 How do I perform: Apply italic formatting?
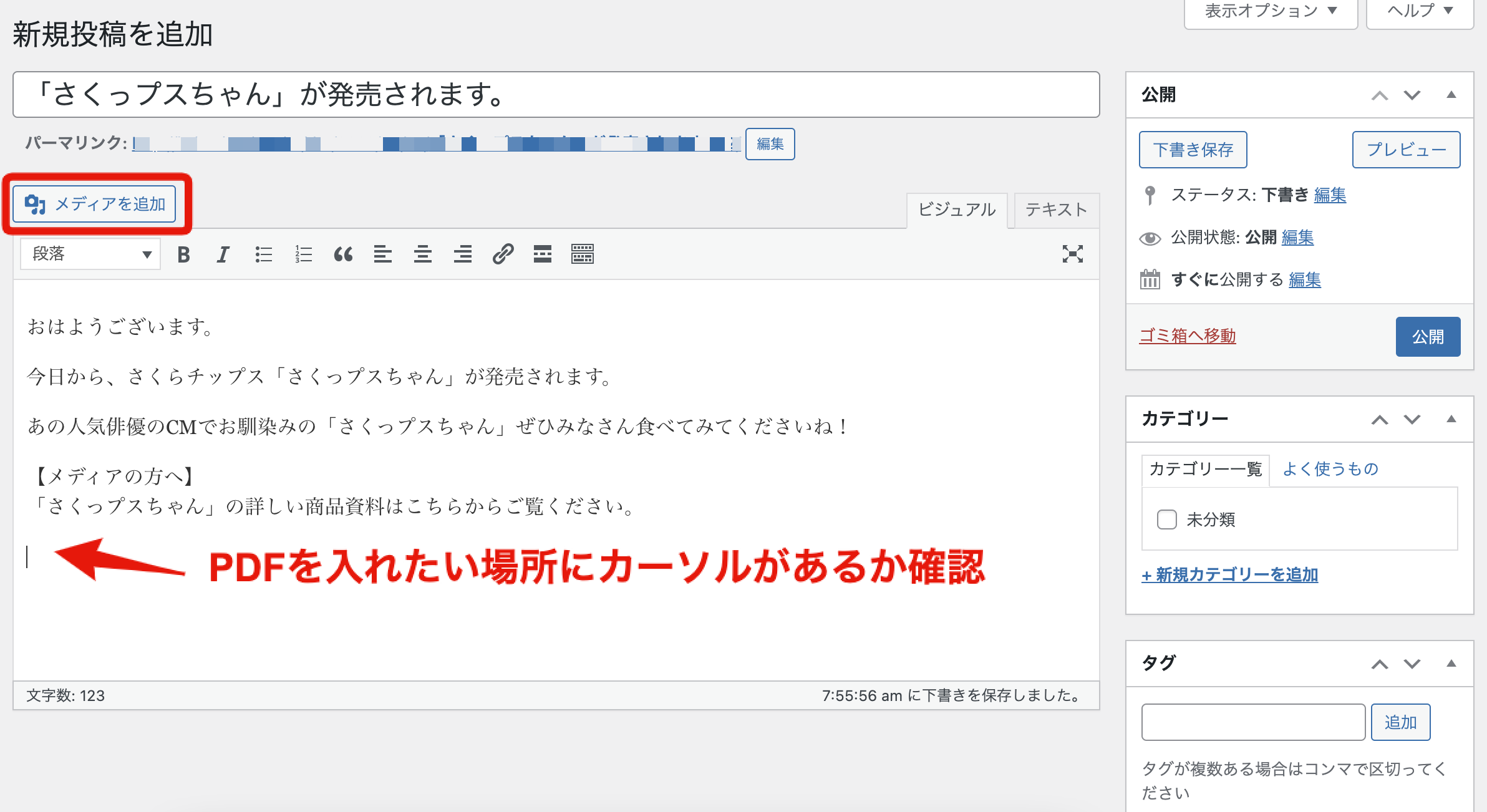click(223, 254)
